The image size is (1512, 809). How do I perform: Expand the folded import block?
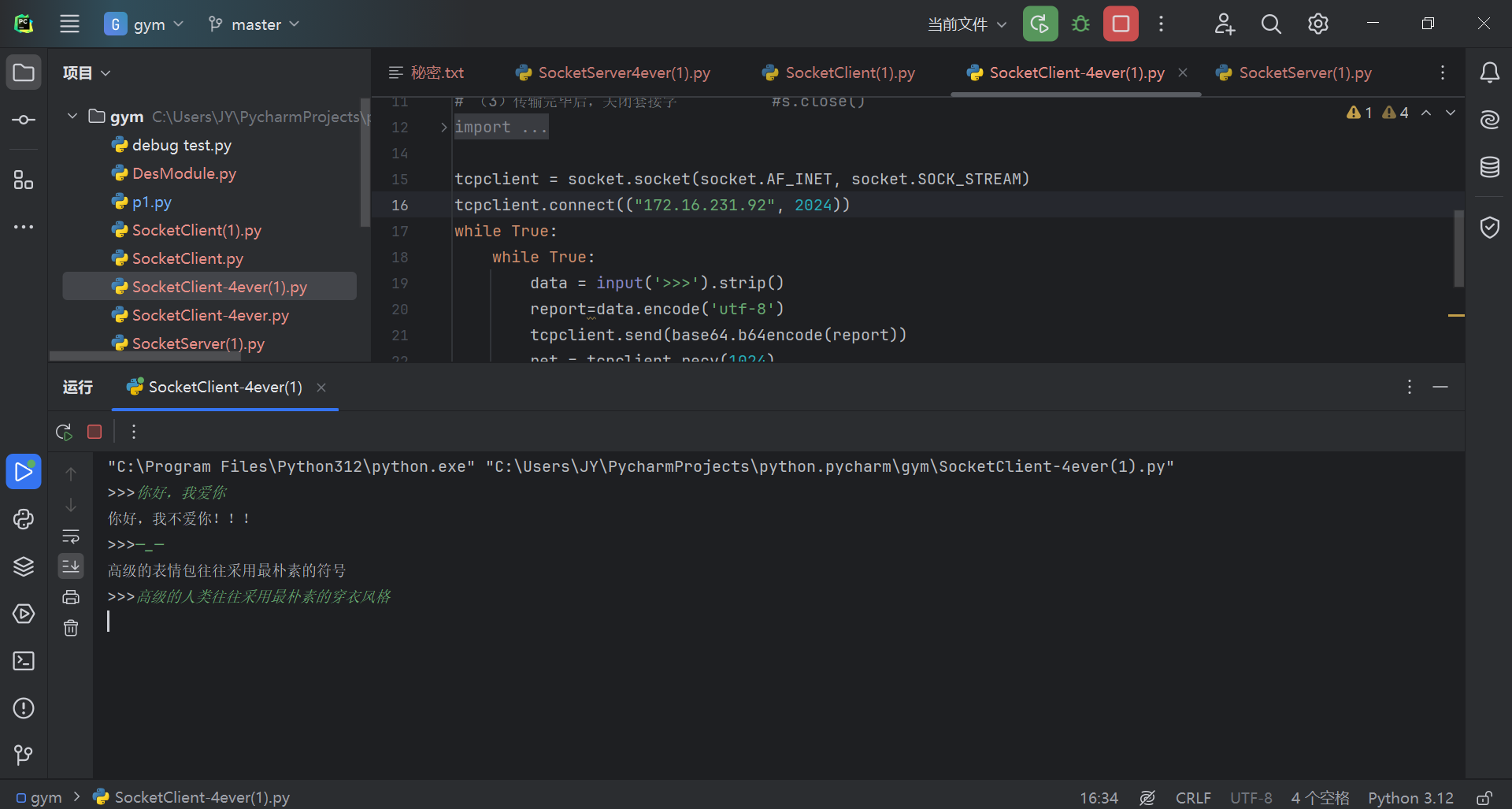444,127
